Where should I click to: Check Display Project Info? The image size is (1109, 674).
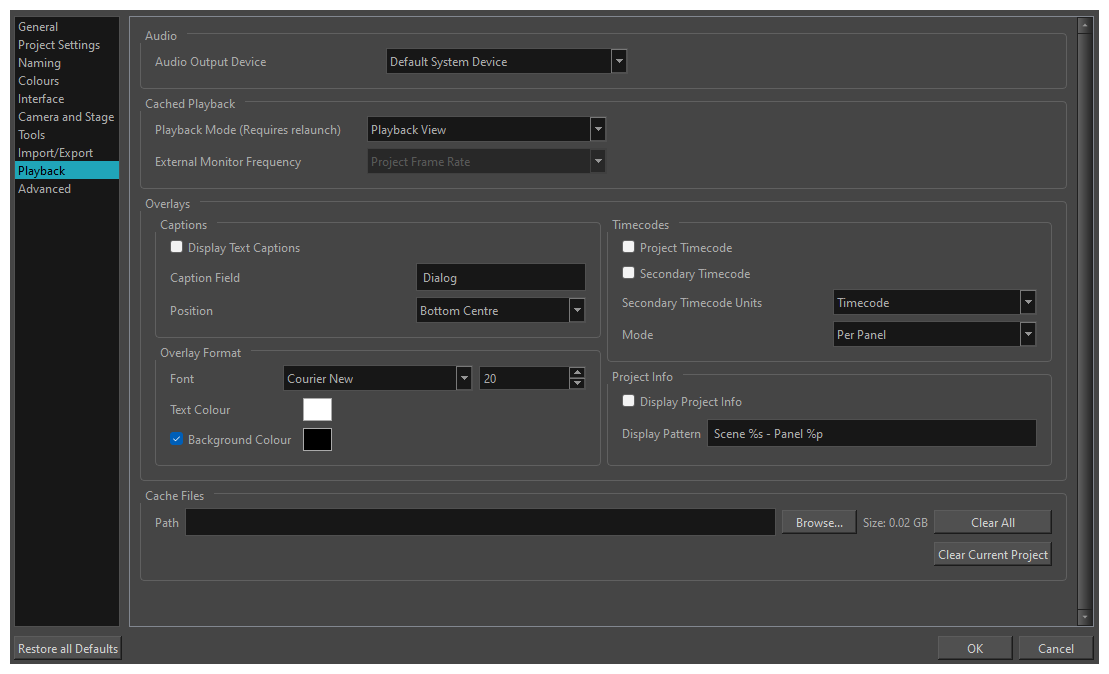tap(628, 400)
